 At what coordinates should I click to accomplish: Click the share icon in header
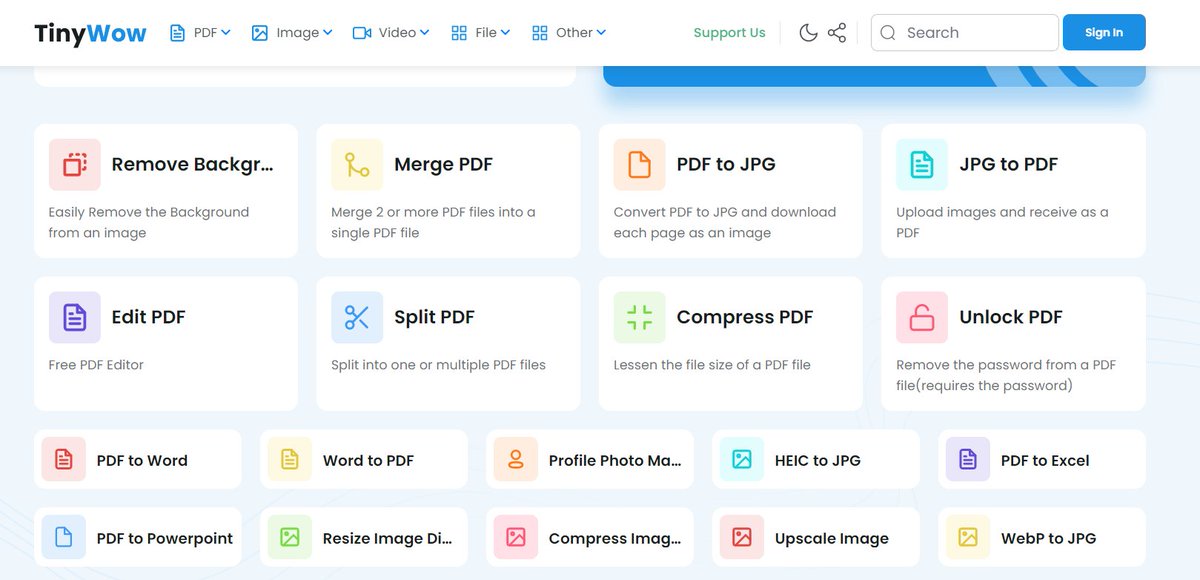pyautogui.click(x=837, y=33)
